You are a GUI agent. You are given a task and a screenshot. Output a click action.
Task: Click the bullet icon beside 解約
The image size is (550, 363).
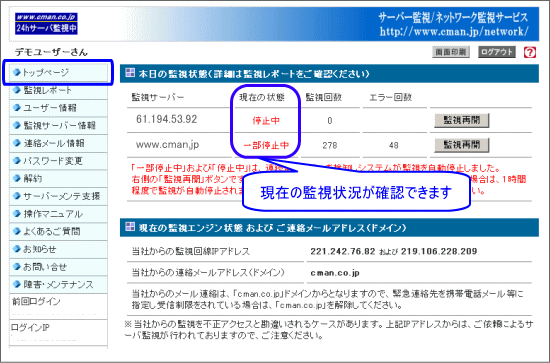[x=16, y=178]
